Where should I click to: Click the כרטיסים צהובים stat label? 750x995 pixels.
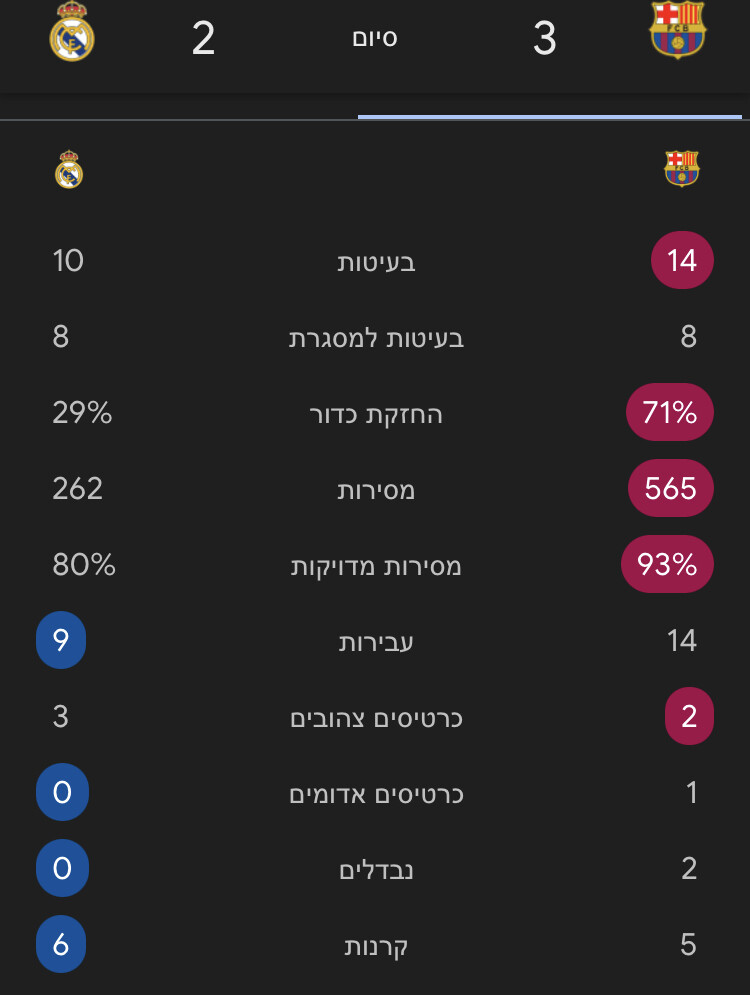click(376, 718)
